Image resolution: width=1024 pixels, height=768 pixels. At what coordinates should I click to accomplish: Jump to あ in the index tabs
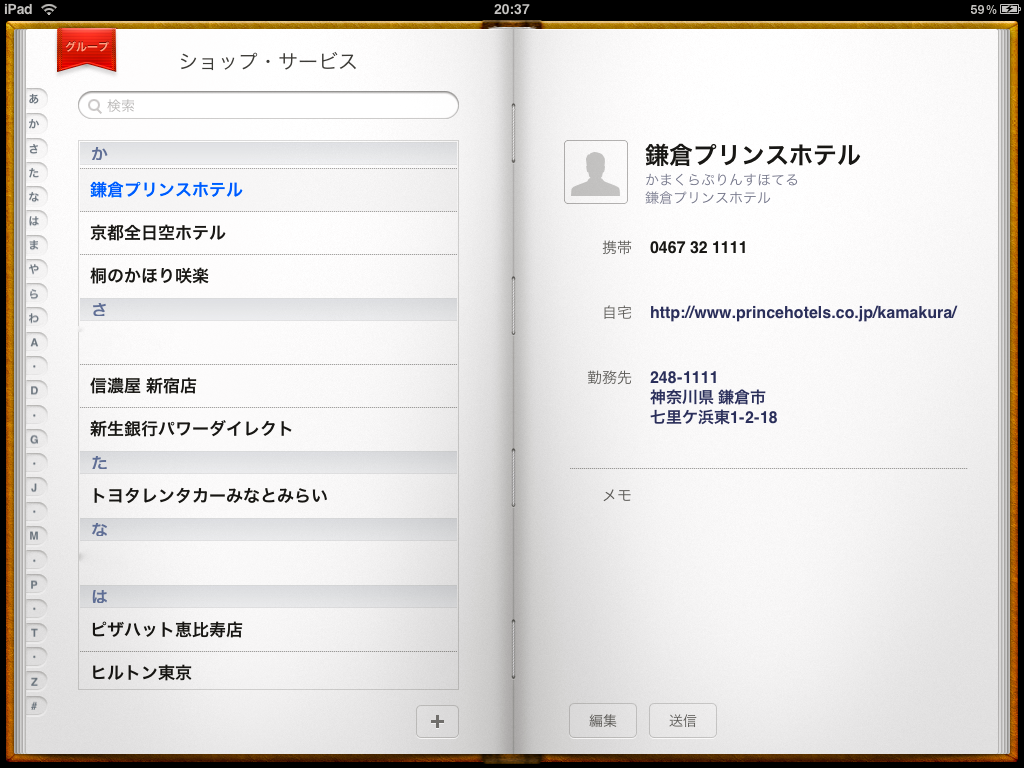coord(35,99)
